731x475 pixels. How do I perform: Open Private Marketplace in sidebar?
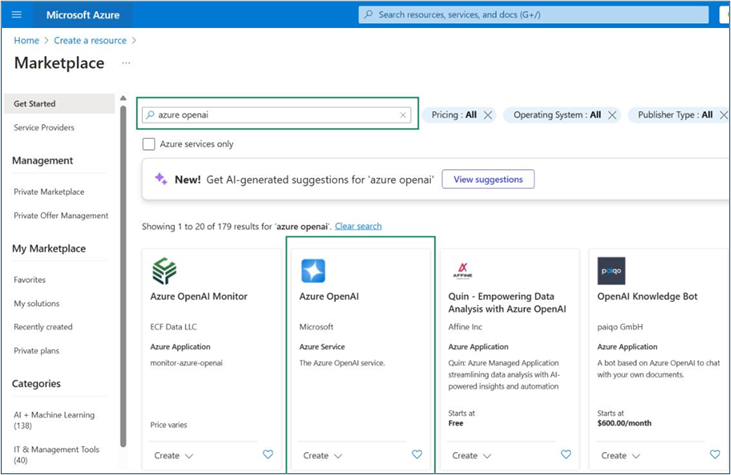pos(49,192)
